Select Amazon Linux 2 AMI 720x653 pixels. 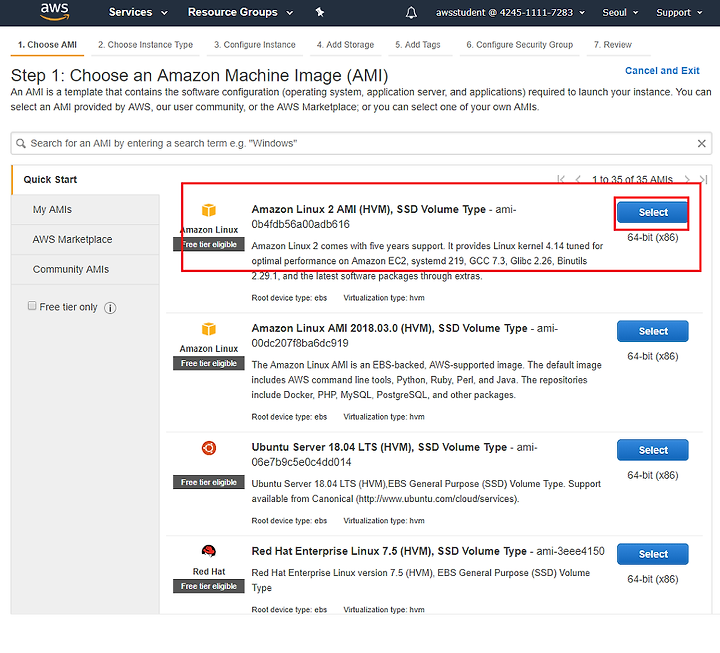(652, 213)
